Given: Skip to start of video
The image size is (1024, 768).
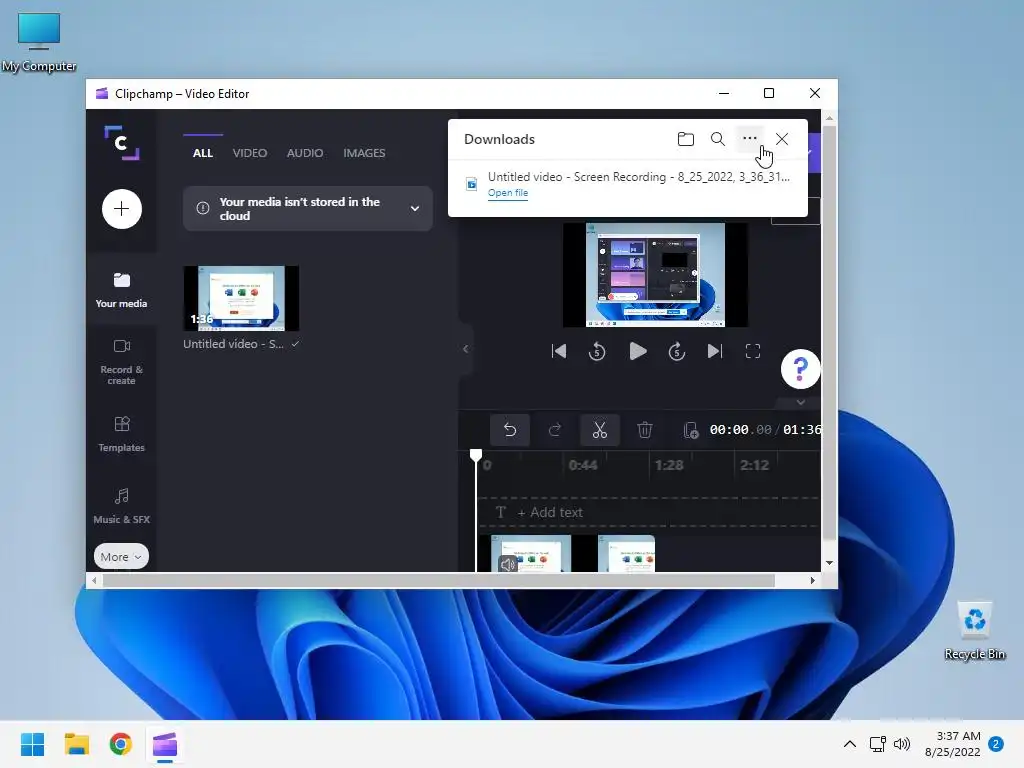Looking at the screenshot, I should 559,351.
